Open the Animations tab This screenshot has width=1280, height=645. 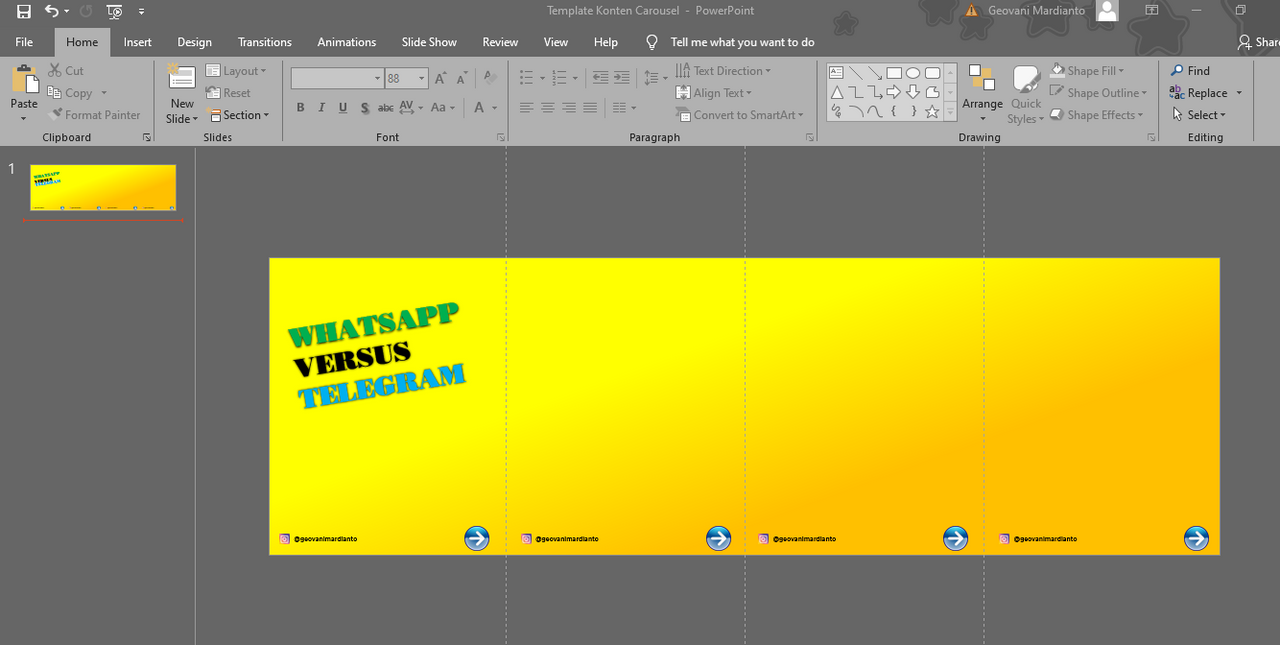click(347, 42)
